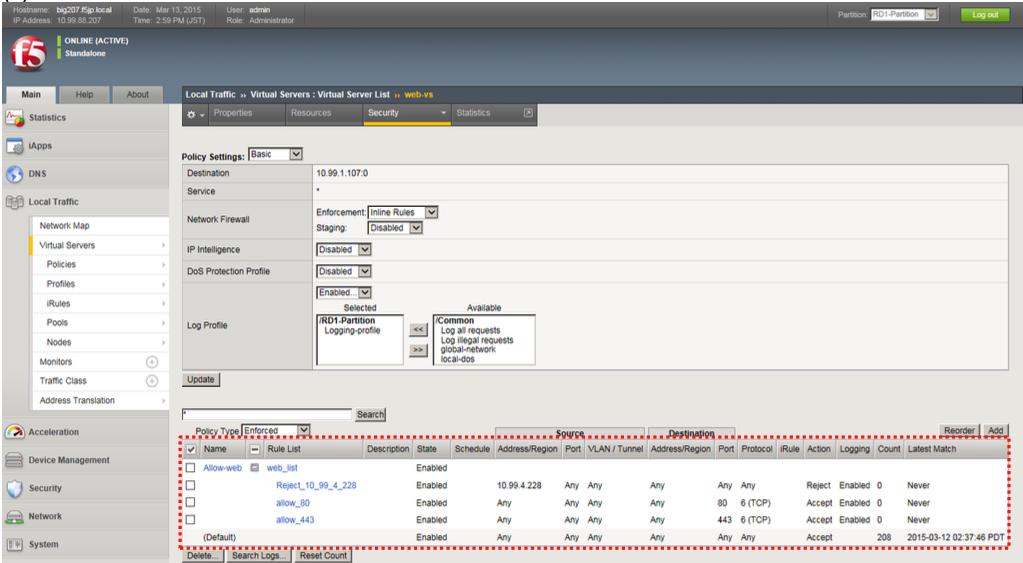Check the allow_443 rule checkbox
1023x563 pixels.
click(x=191, y=520)
